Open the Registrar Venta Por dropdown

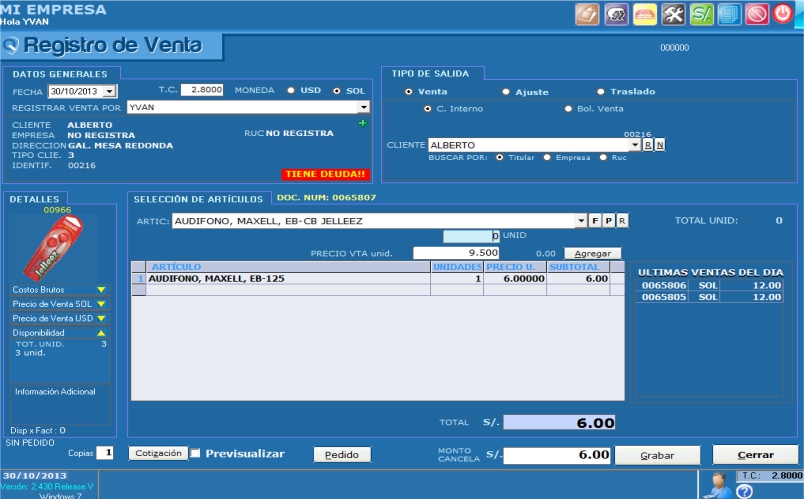364,107
